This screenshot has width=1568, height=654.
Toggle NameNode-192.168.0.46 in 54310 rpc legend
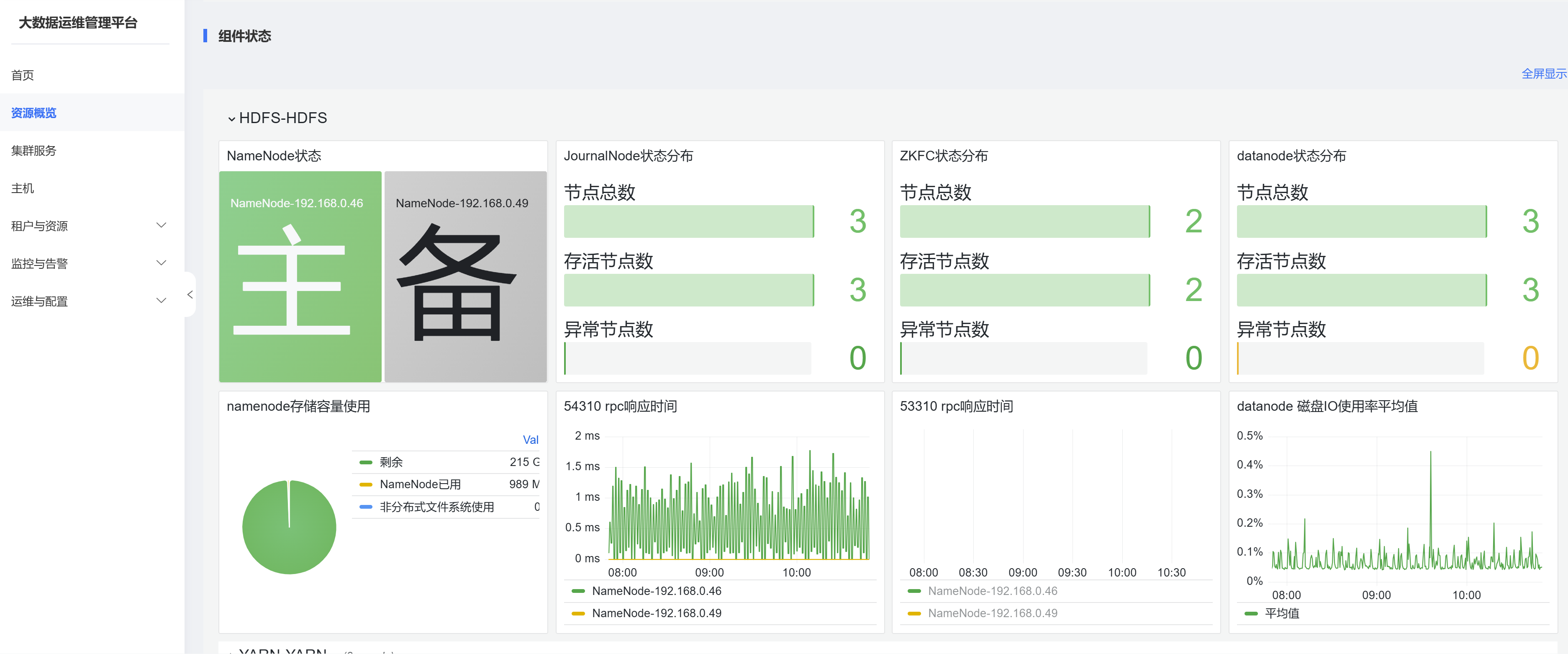click(x=657, y=591)
